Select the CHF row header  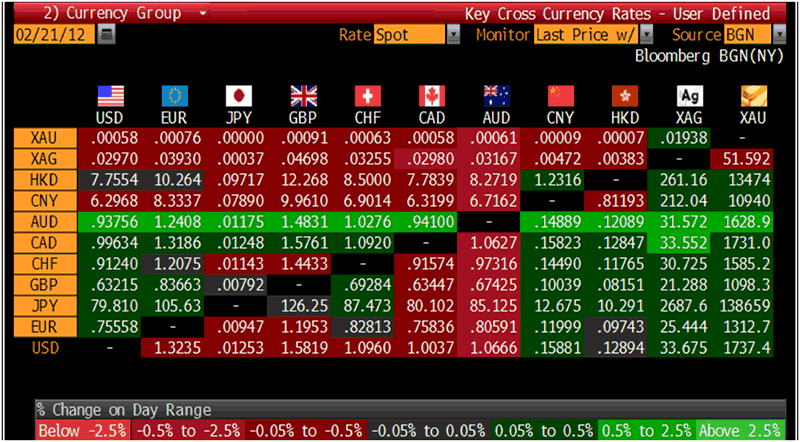(45, 264)
